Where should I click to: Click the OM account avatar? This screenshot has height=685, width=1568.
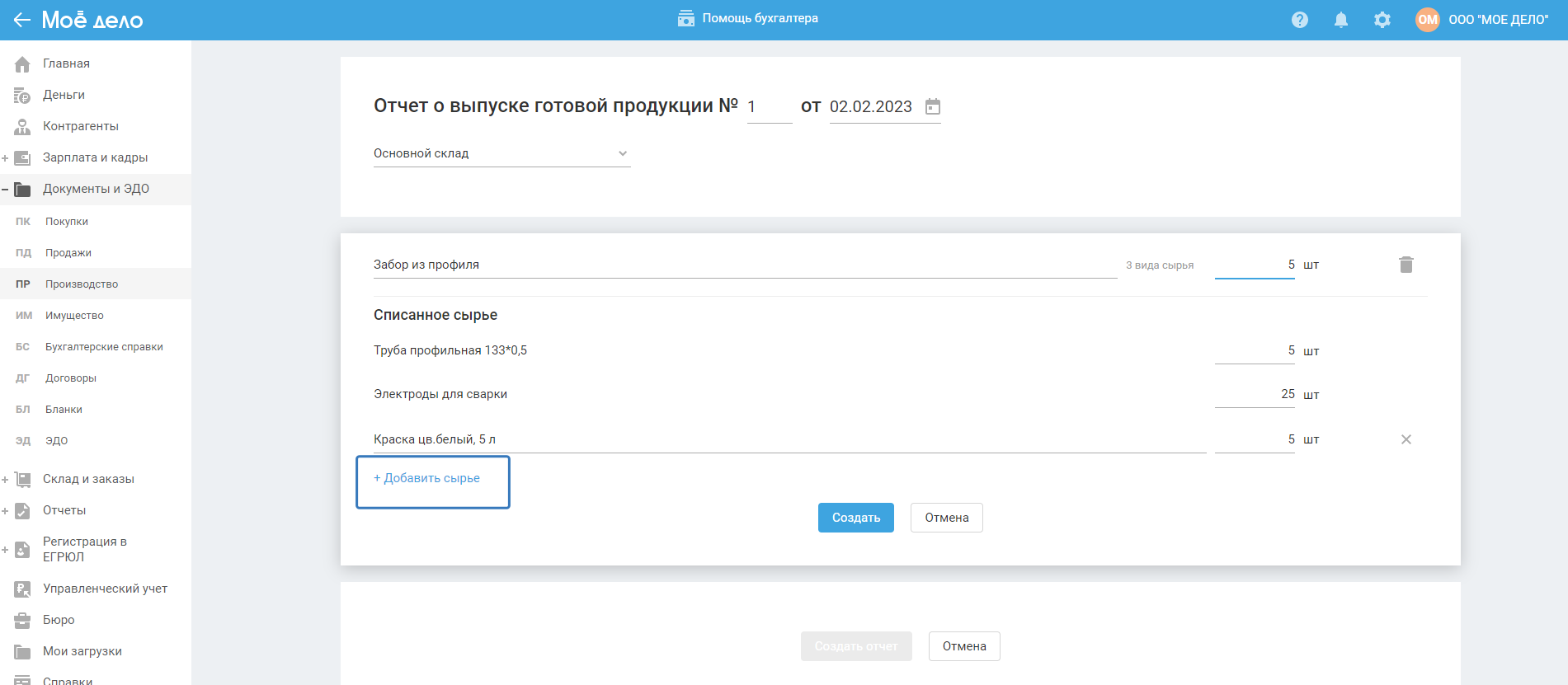pos(1428,20)
